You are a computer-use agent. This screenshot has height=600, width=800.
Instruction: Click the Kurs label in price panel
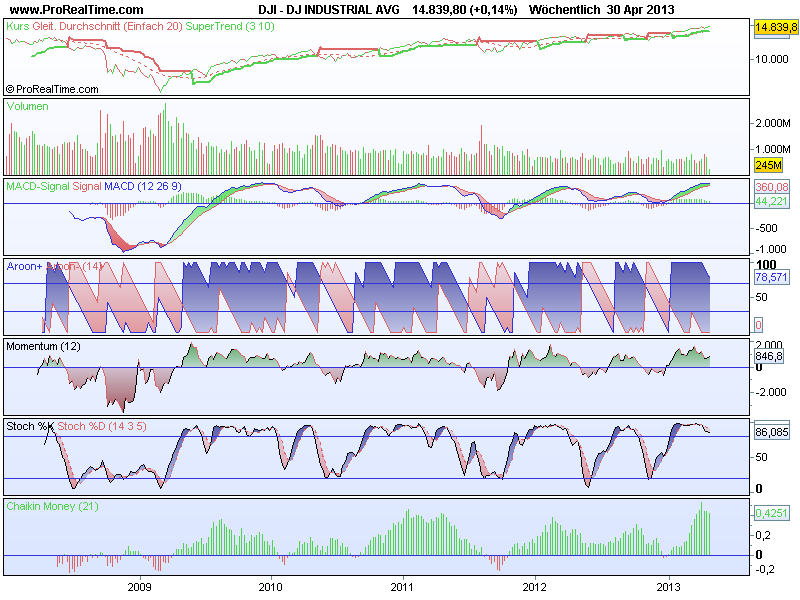pos(18,26)
